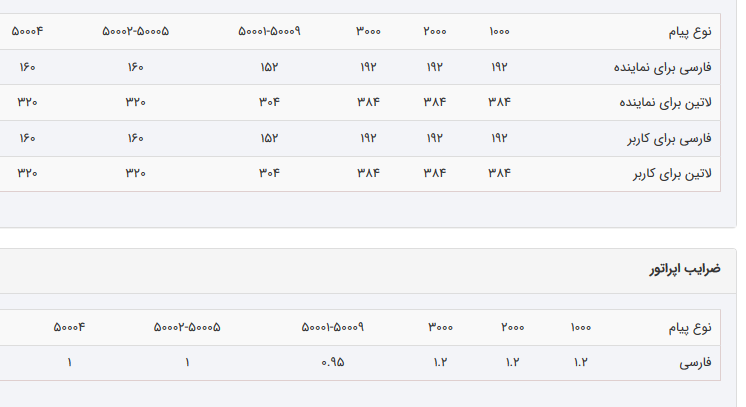The image size is (746, 407).
Task: Click the 152 cell in 'فارسی برای کاربر' row
Action: [269, 138]
